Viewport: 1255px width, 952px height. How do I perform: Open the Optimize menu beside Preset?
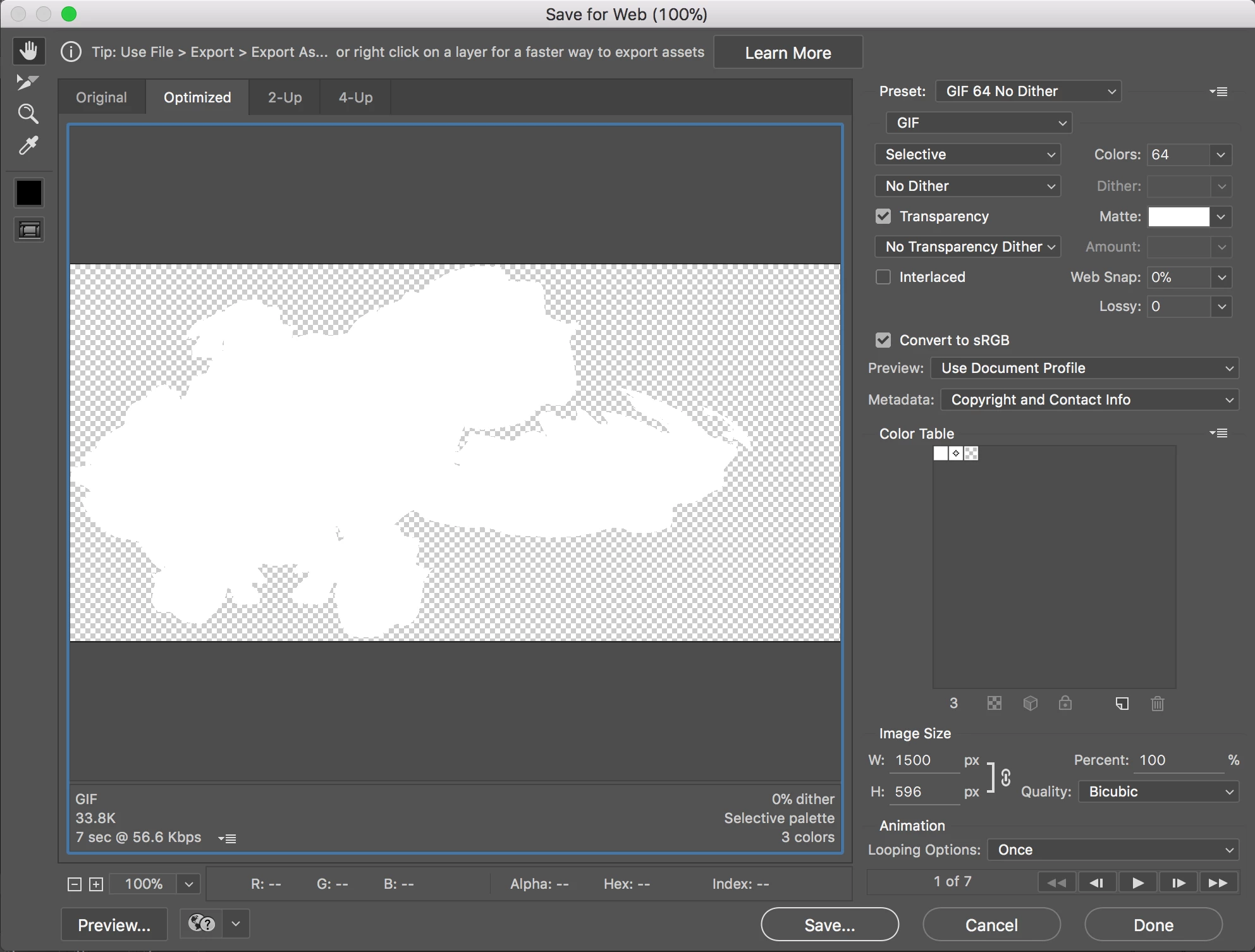[x=1218, y=92]
